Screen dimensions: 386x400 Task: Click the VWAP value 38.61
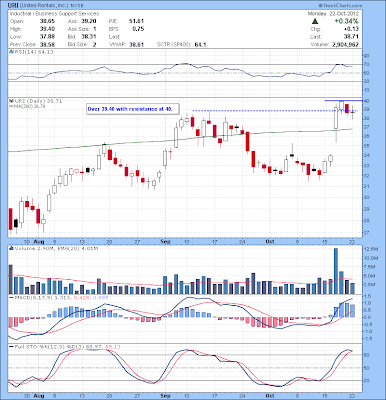pos(137,44)
